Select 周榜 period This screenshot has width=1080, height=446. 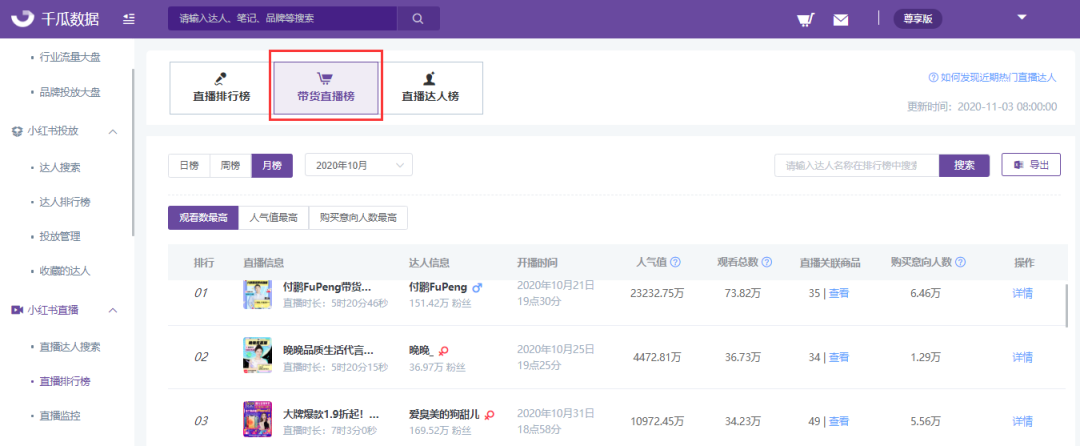(230, 166)
